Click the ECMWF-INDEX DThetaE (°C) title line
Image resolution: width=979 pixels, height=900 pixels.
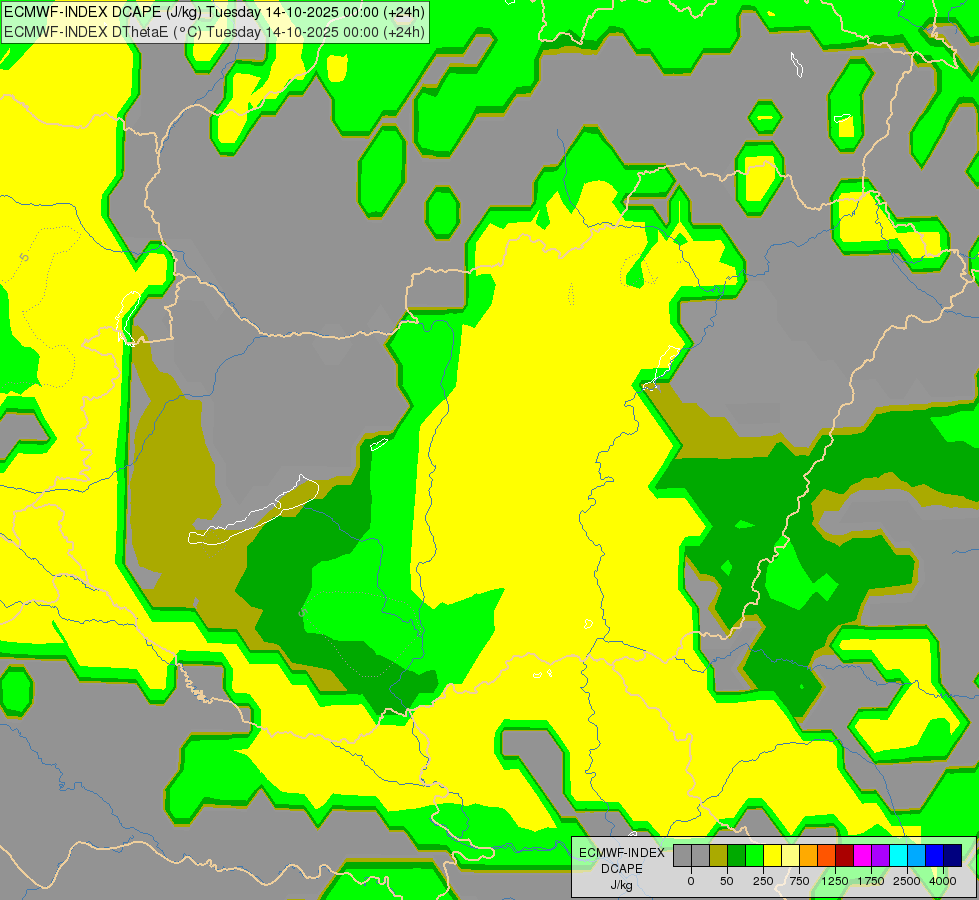pyautogui.click(x=214, y=32)
